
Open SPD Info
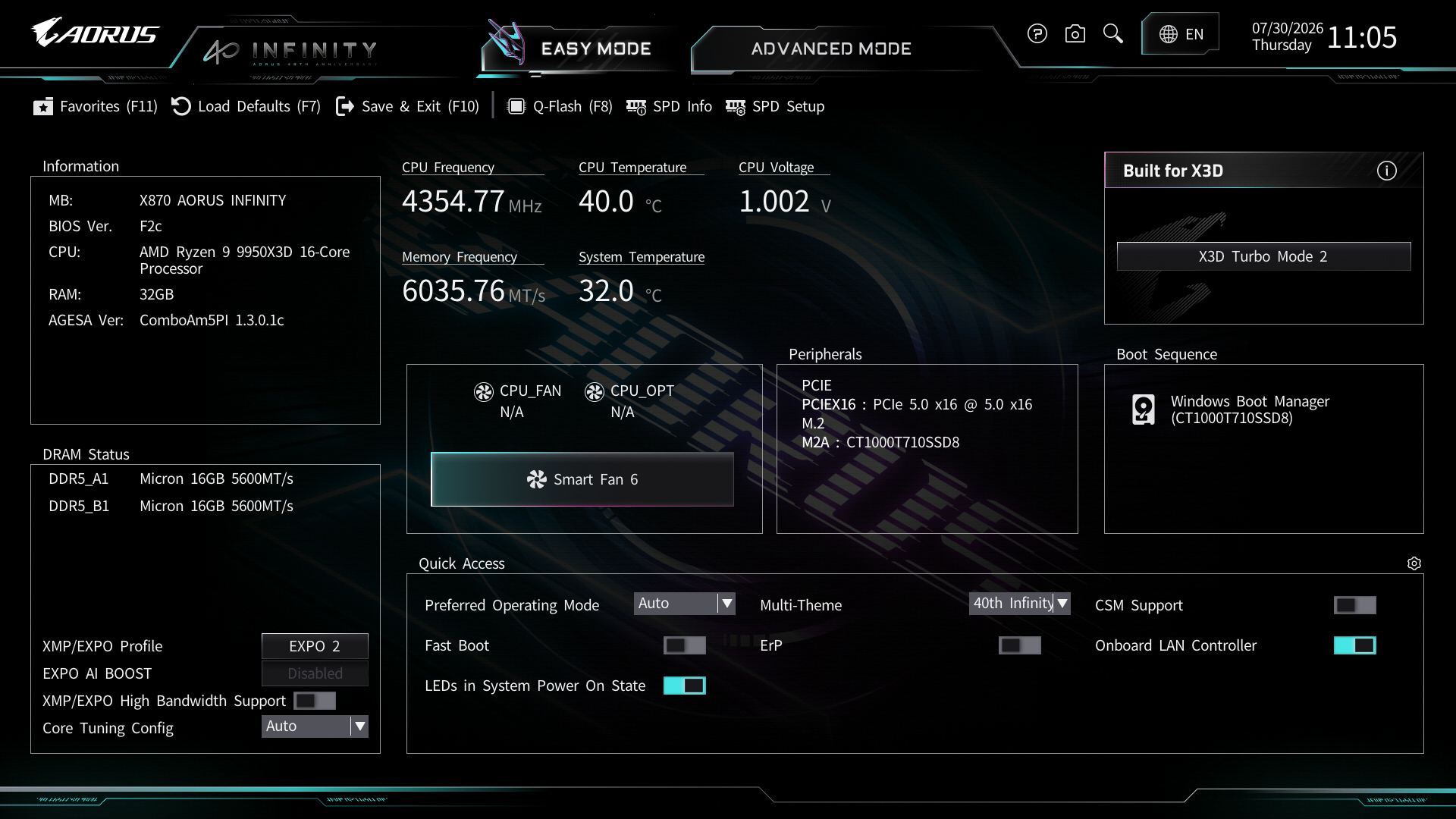(669, 106)
